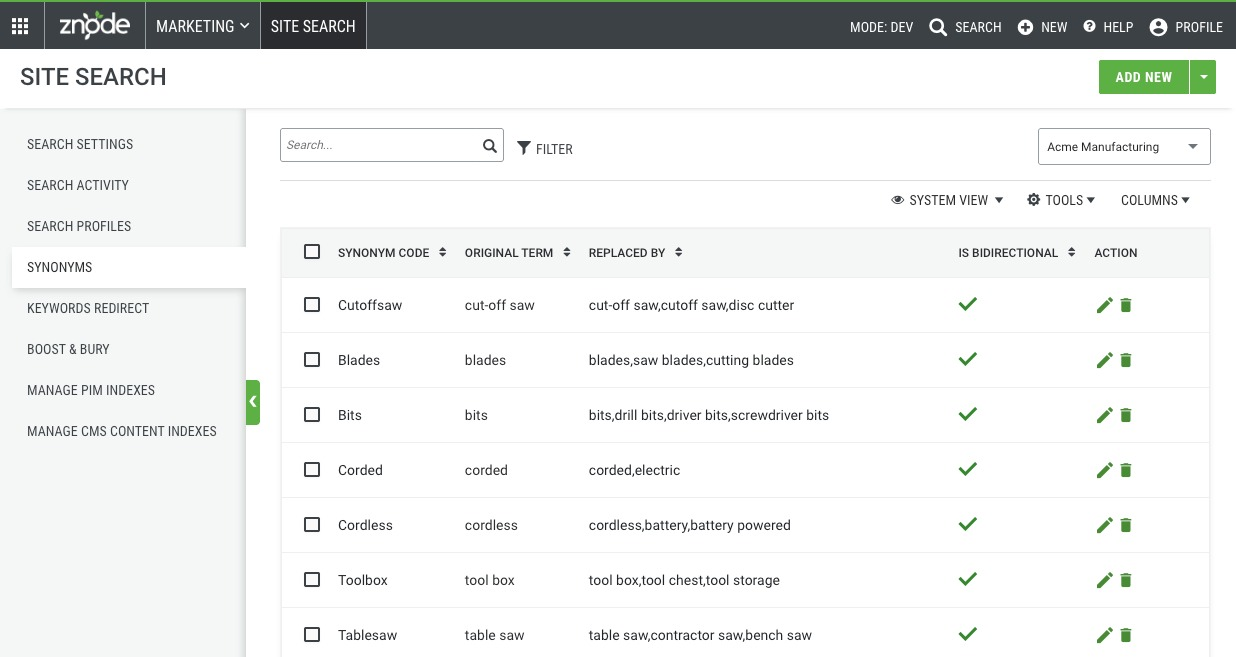Toggle the select-all header checkbox
This screenshot has height=657, width=1236.
(312, 252)
